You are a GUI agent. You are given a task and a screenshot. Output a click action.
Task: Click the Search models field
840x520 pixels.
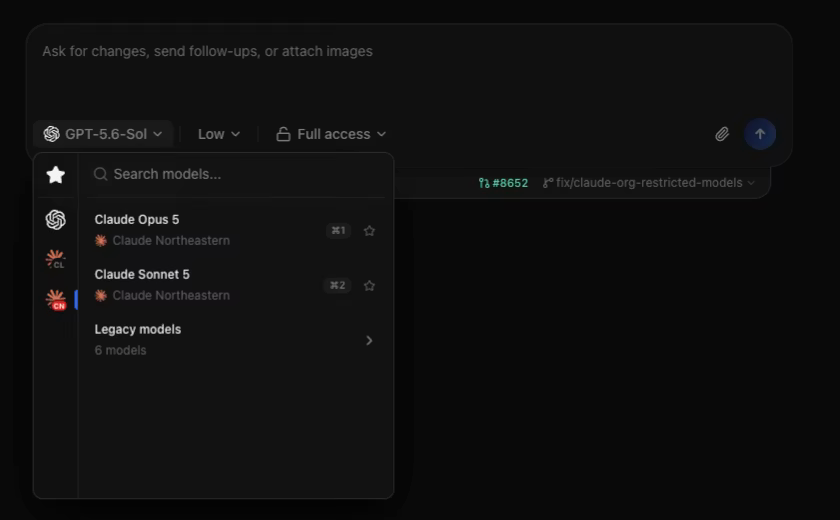tap(236, 174)
